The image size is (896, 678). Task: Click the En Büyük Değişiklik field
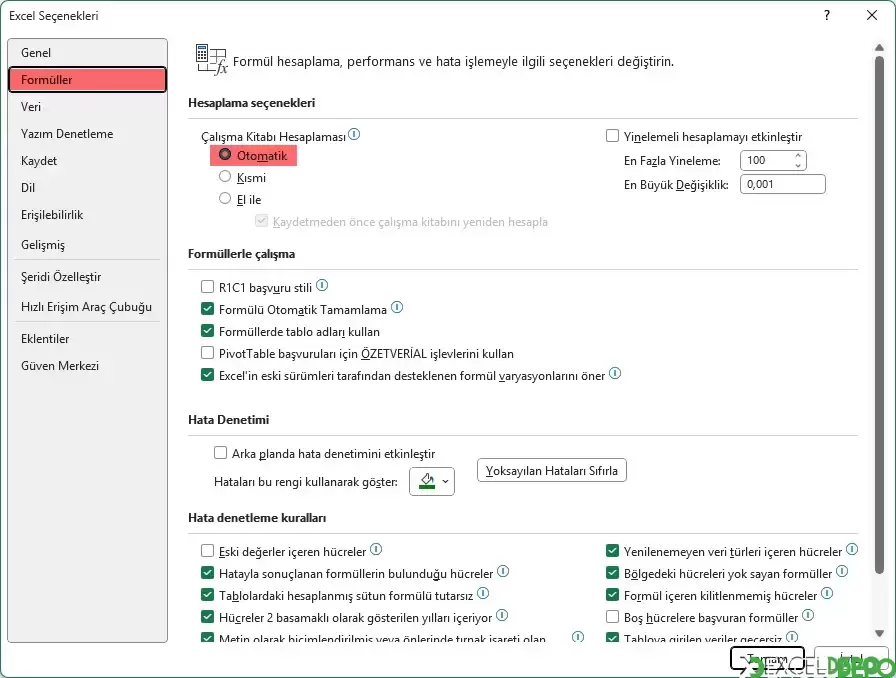pos(783,184)
